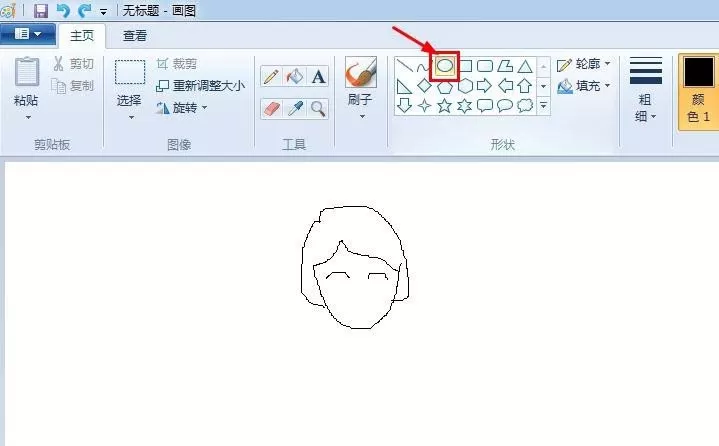The width and height of the screenshot is (719, 446).
Task: Click the Cut (剪切) button
Action: click(x=73, y=64)
